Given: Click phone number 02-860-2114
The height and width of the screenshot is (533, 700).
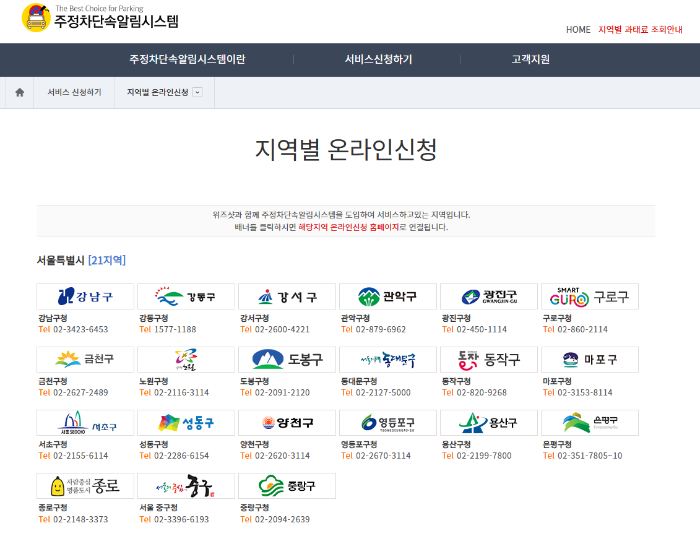Looking at the screenshot, I should [x=583, y=329].
